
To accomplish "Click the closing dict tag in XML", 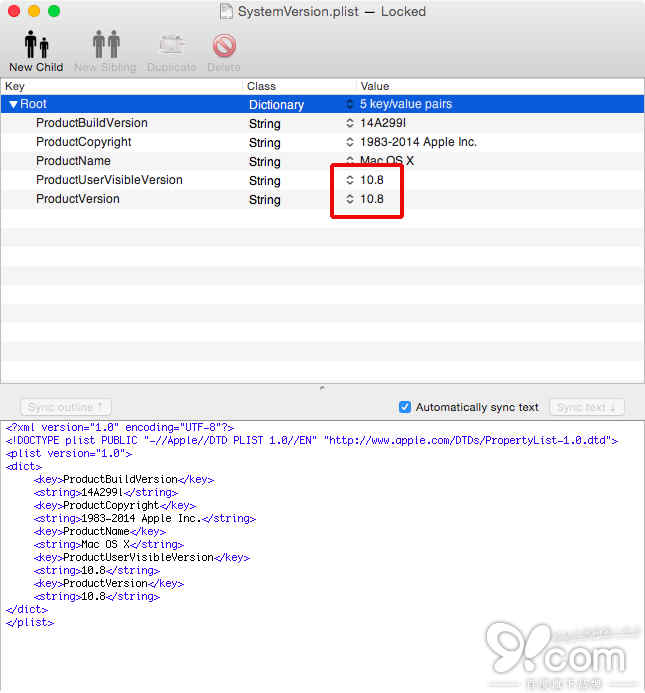I will coord(27,609).
